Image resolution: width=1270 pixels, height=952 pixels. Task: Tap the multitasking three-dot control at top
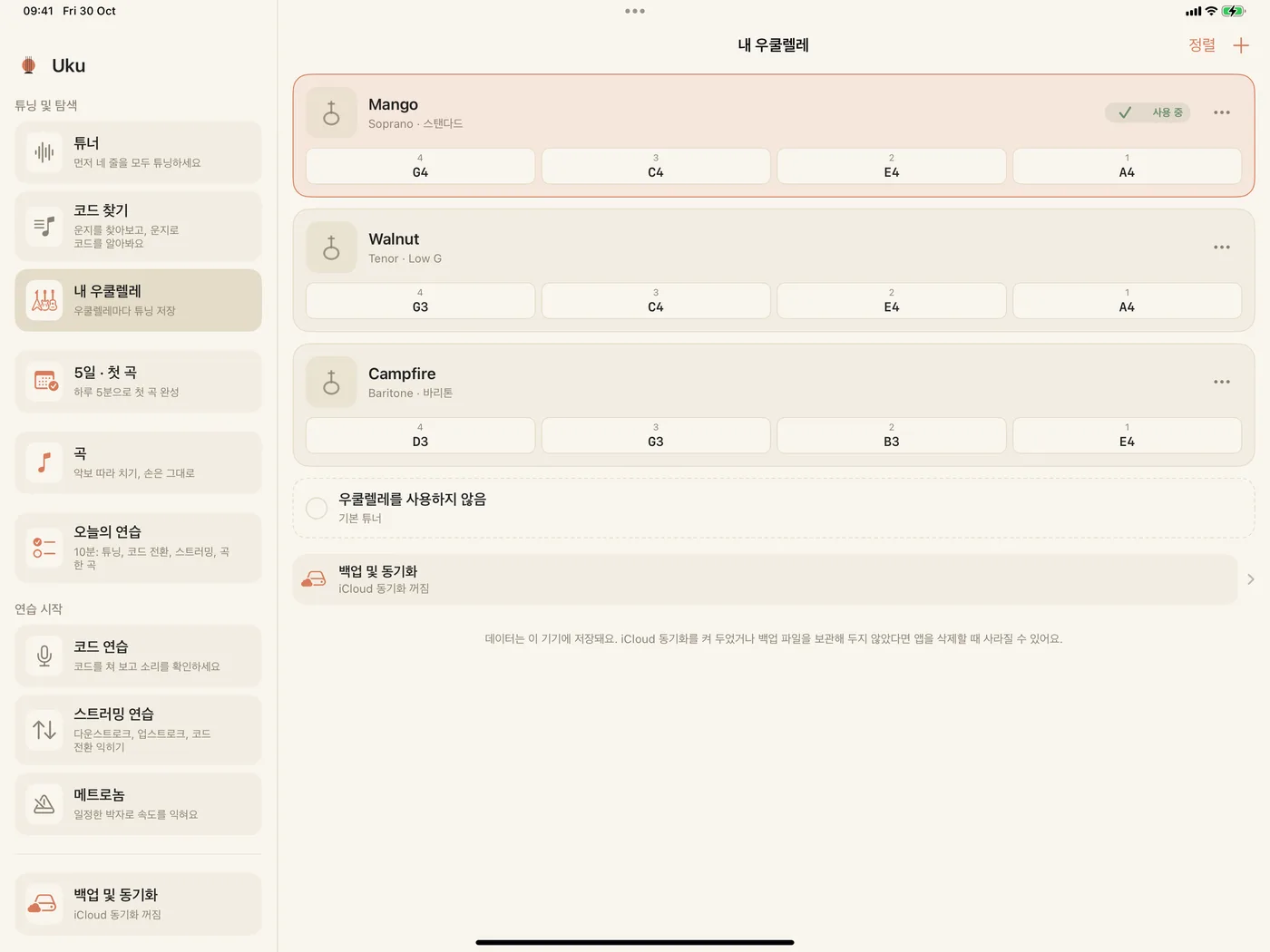coord(635,11)
